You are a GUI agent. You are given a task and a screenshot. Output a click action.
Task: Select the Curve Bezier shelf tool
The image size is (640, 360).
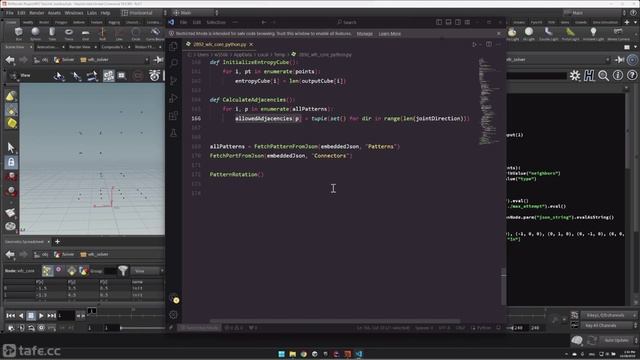[155, 34]
